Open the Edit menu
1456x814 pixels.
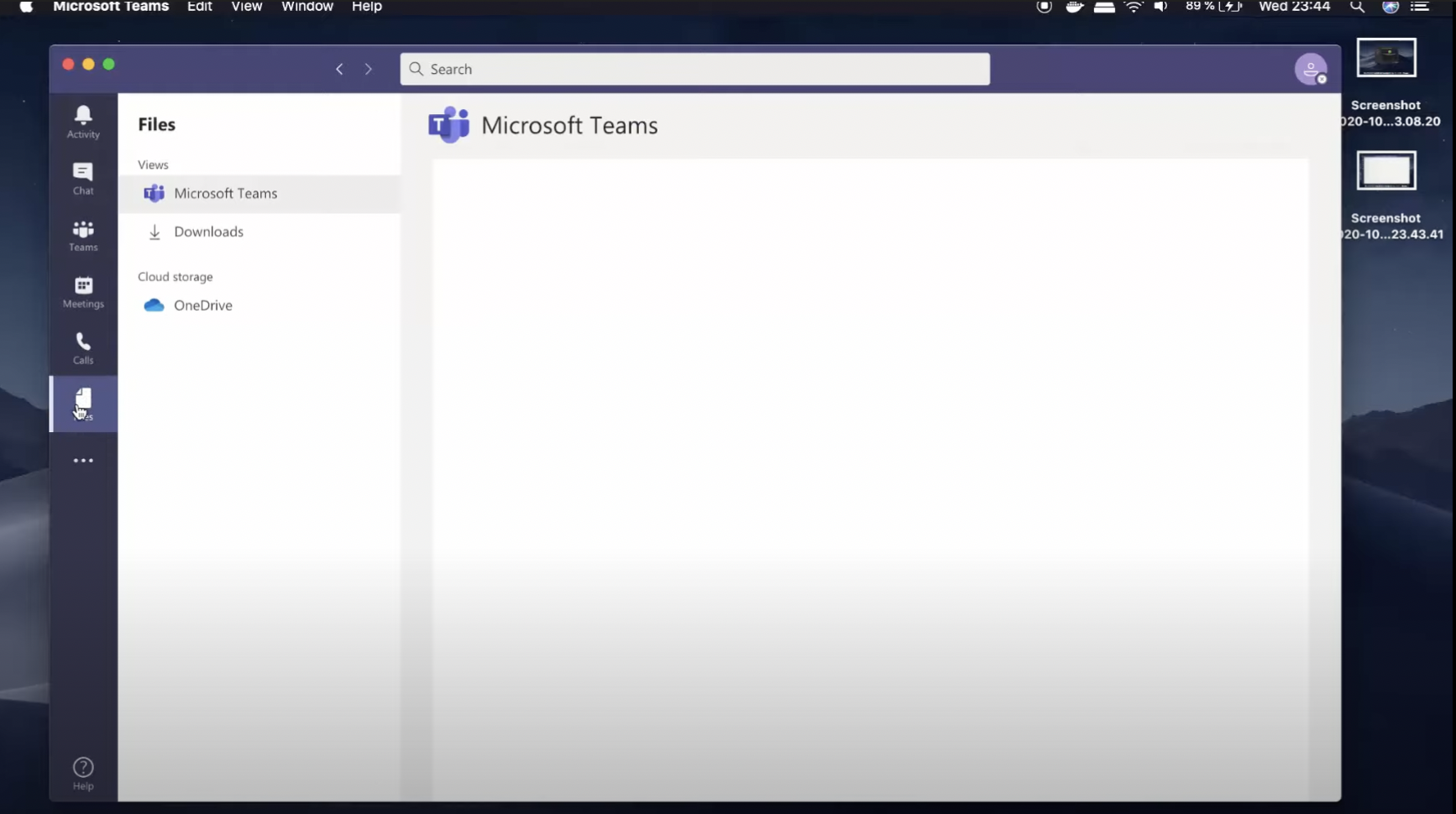coord(199,7)
